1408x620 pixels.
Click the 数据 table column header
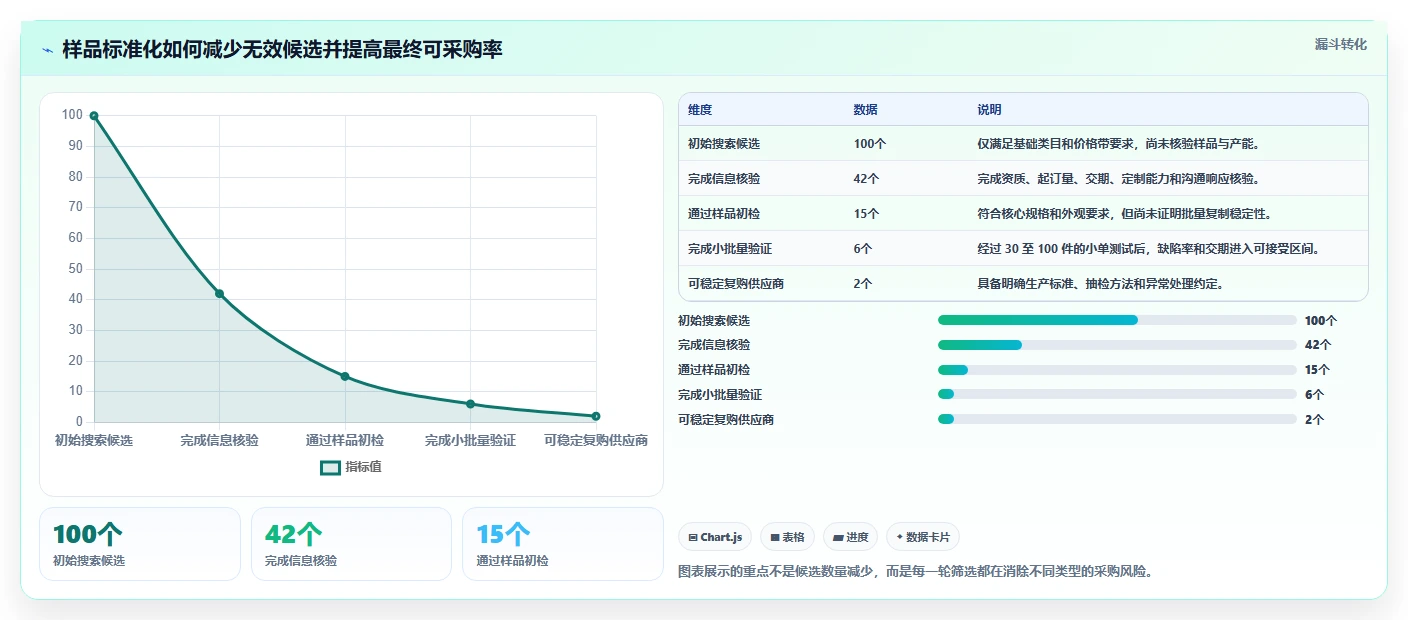pyautogui.click(x=866, y=110)
